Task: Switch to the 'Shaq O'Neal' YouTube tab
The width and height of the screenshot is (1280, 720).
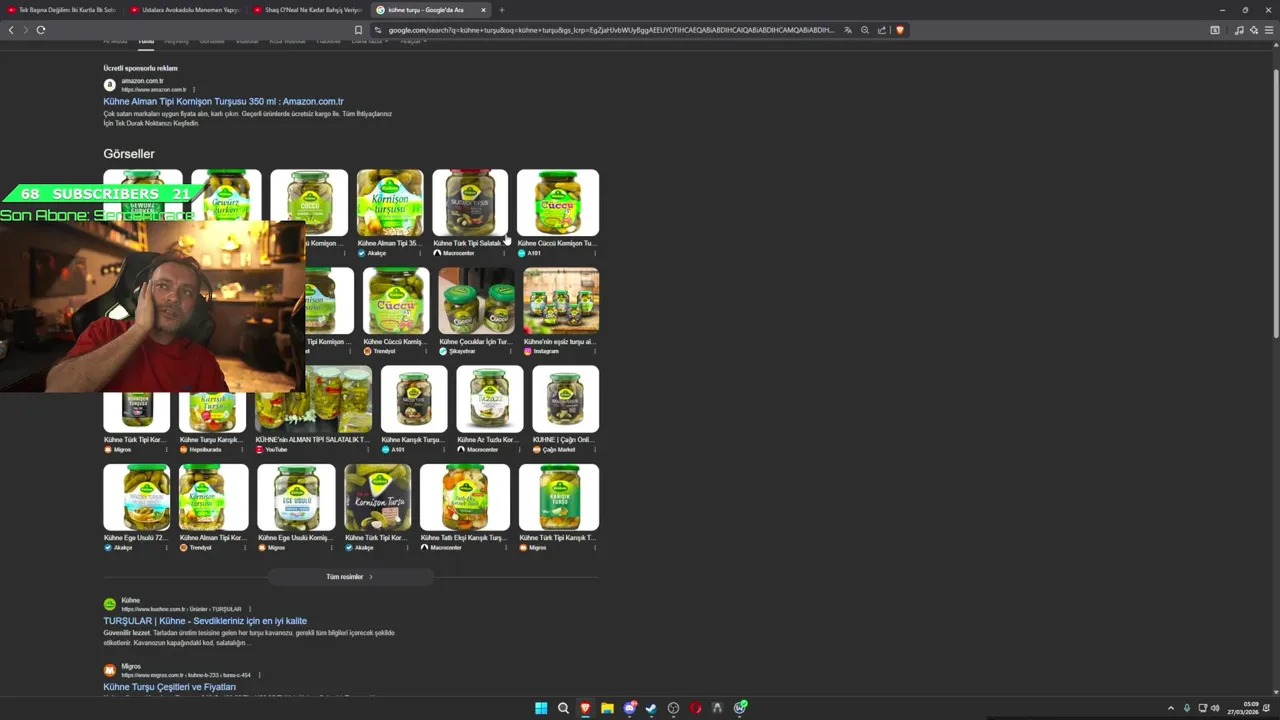Action: [307, 10]
